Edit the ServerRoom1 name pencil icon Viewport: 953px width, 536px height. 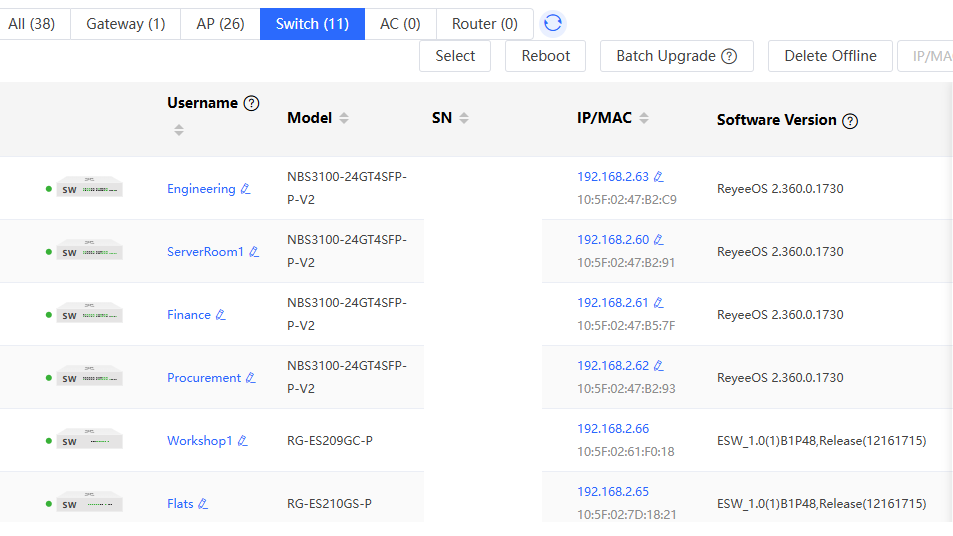coord(254,252)
